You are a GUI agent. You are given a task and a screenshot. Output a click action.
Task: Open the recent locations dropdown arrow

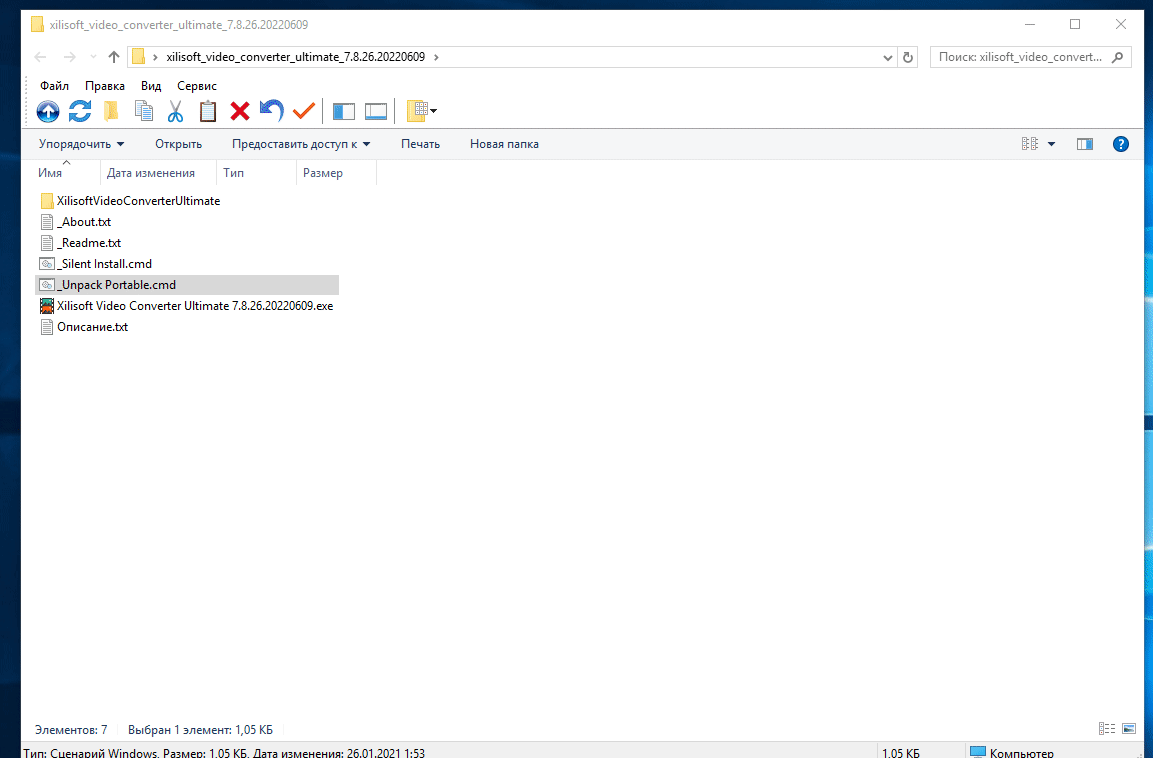pyautogui.click(x=93, y=57)
